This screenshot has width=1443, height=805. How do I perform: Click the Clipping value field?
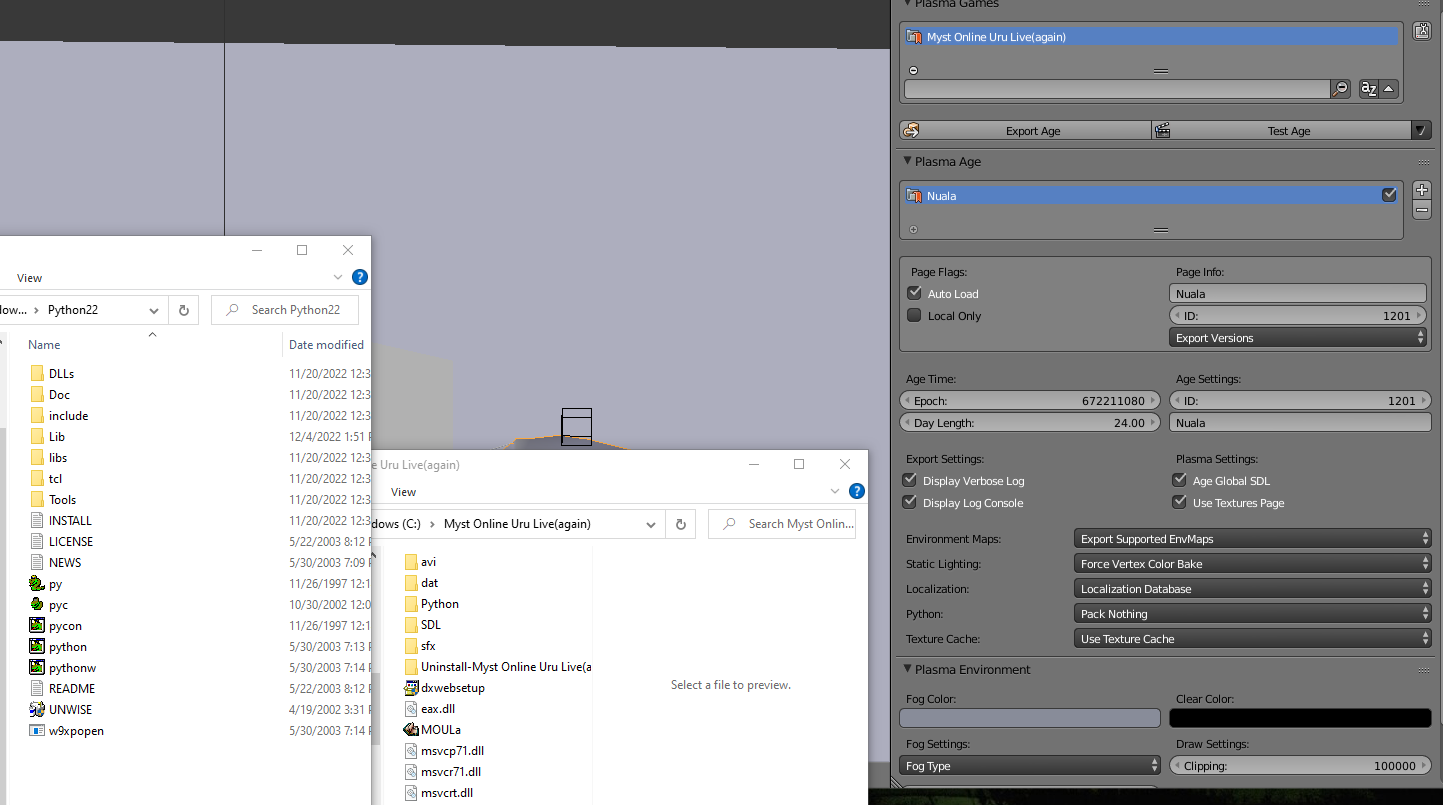point(1300,766)
